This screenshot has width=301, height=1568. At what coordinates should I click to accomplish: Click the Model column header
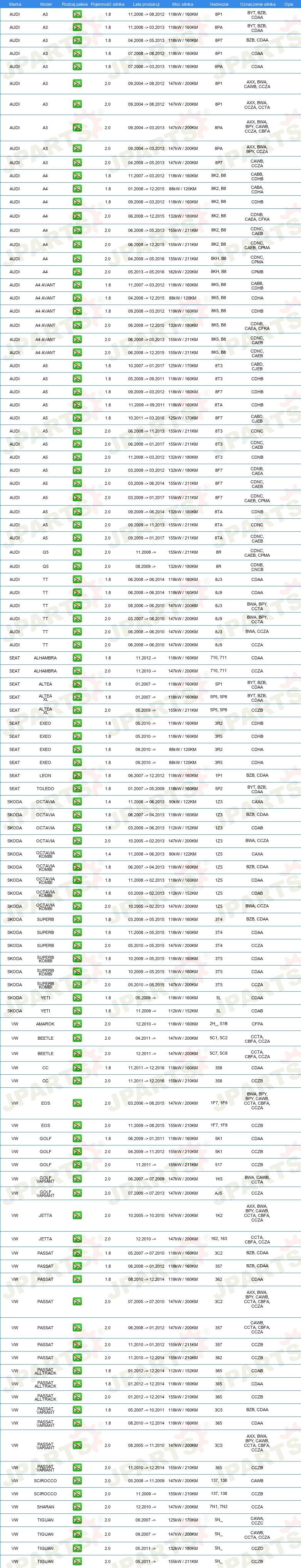pos(45,4)
